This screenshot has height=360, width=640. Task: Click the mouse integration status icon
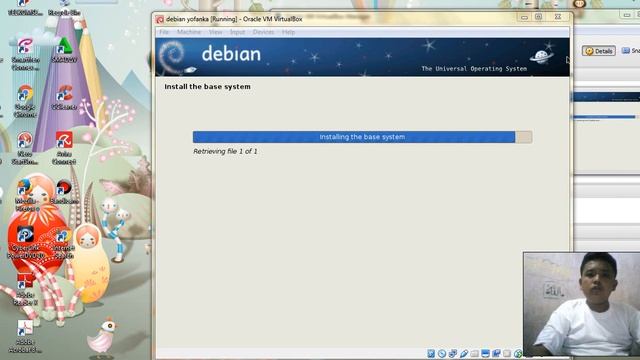tap(518, 353)
